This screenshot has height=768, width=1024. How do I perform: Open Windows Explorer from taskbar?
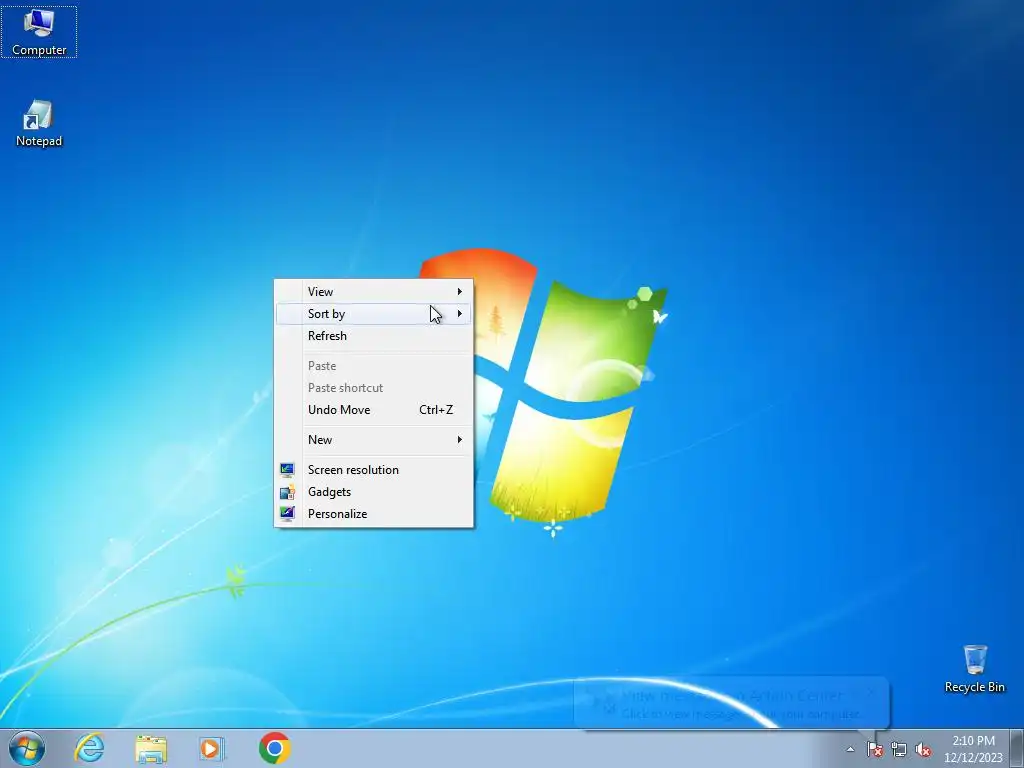(x=151, y=748)
